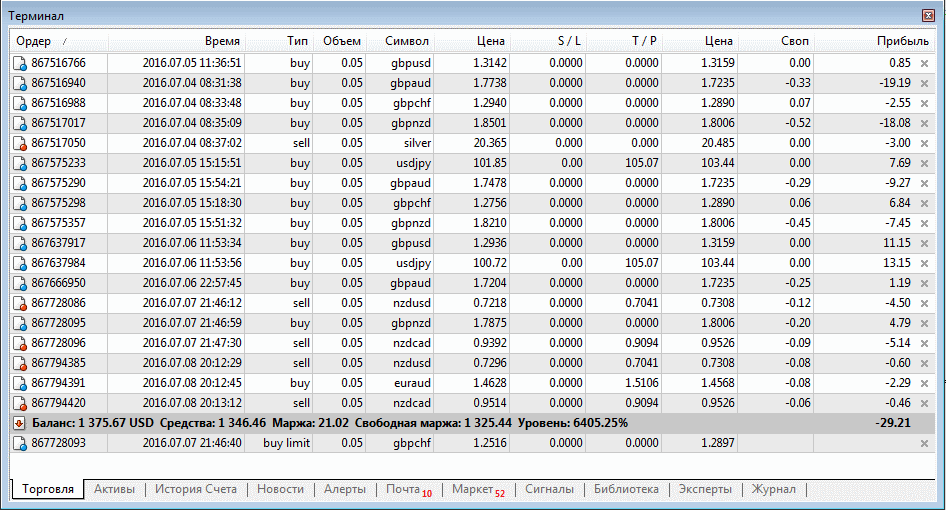The width and height of the screenshot is (946, 510).
Task: Switch to the Торговля tab
Action: point(48,489)
